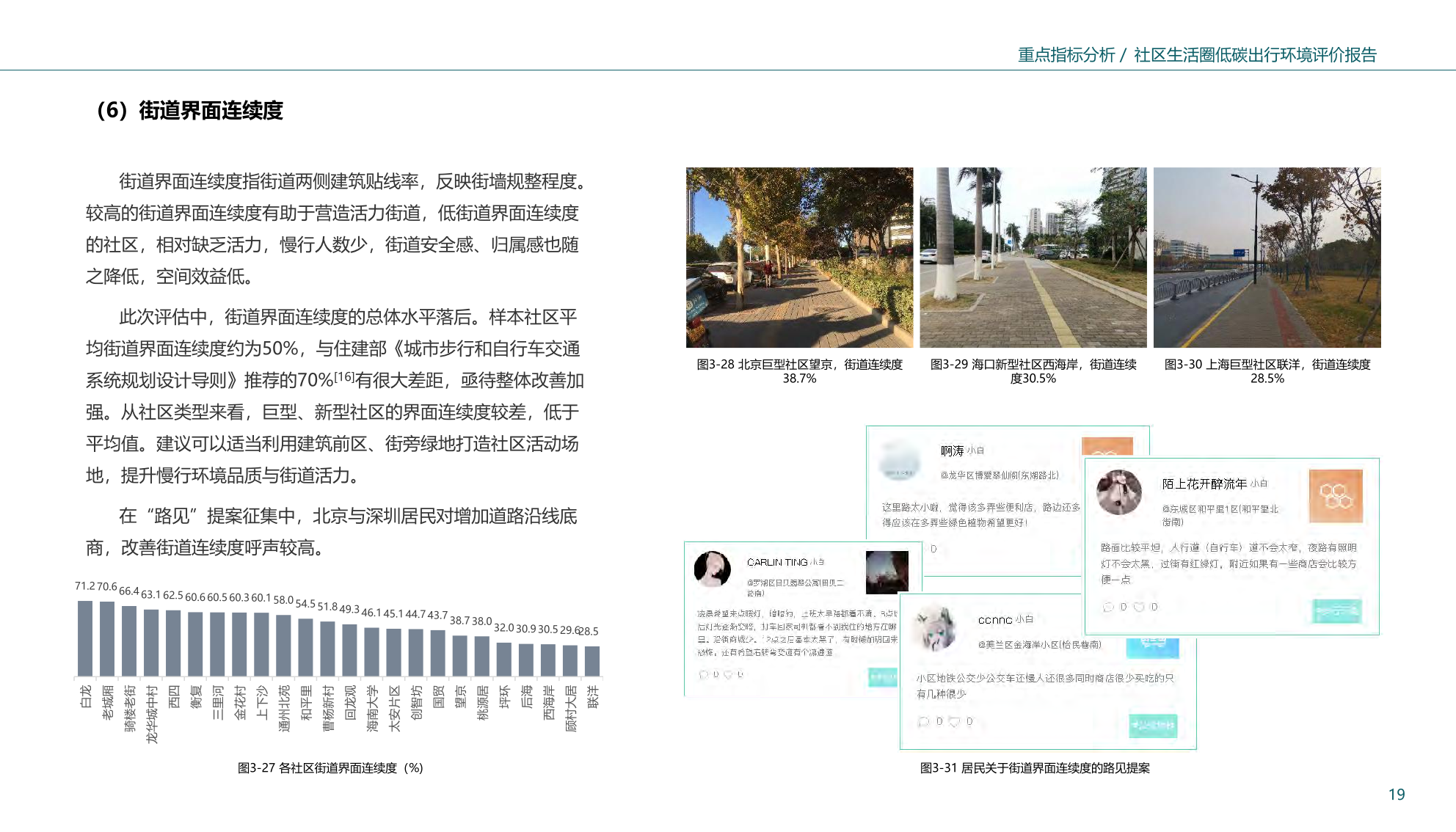The height and width of the screenshot is (832, 1456).
Task: Click heart icon on CARLIN TING card
Action: point(728,674)
